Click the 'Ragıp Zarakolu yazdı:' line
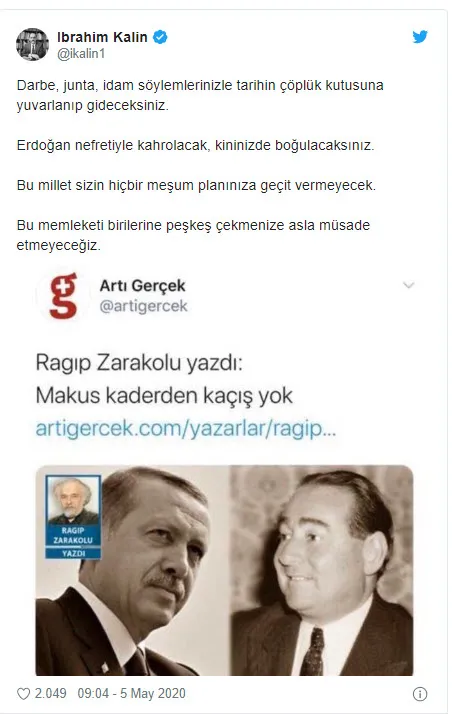Screen dimensions: 456x714 139,363
